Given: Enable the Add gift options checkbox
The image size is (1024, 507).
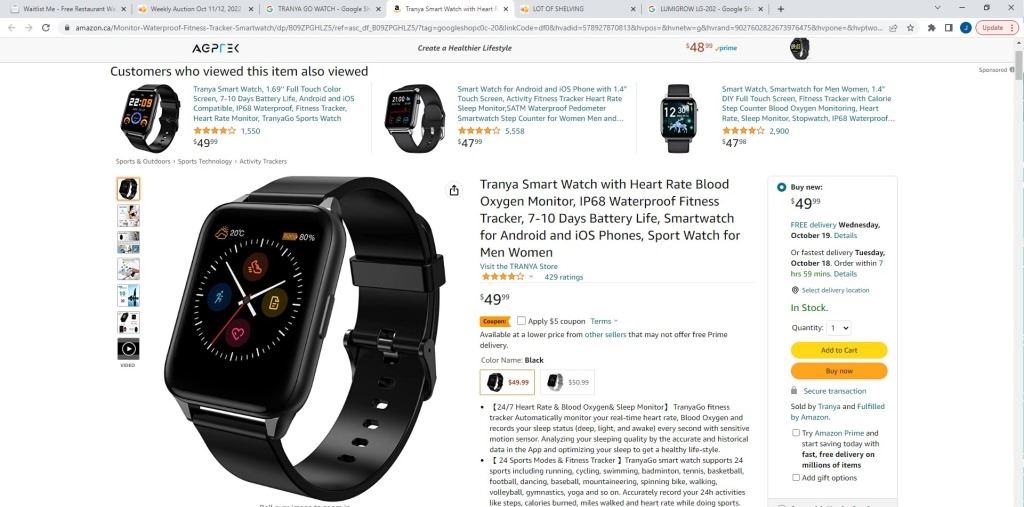Looking at the screenshot, I should pyautogui.click(x=796, y=478).
